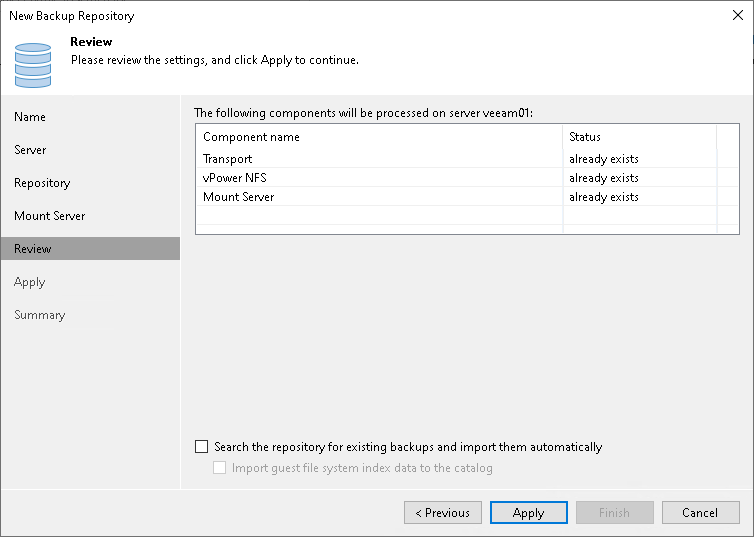Click the < Previous button

[x=442, y=513]
